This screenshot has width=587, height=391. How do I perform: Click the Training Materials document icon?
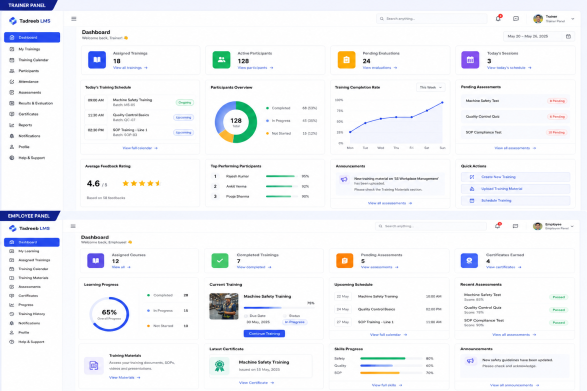click(x=94, y=366)
